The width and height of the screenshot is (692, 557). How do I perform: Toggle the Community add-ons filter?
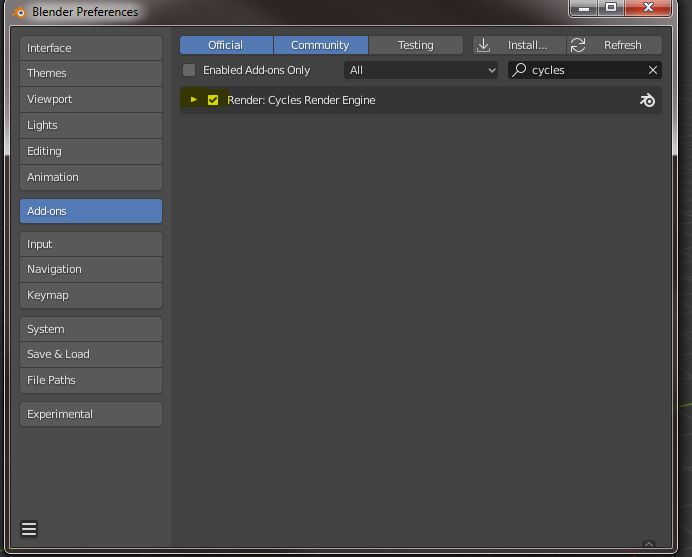pos(320,45)
